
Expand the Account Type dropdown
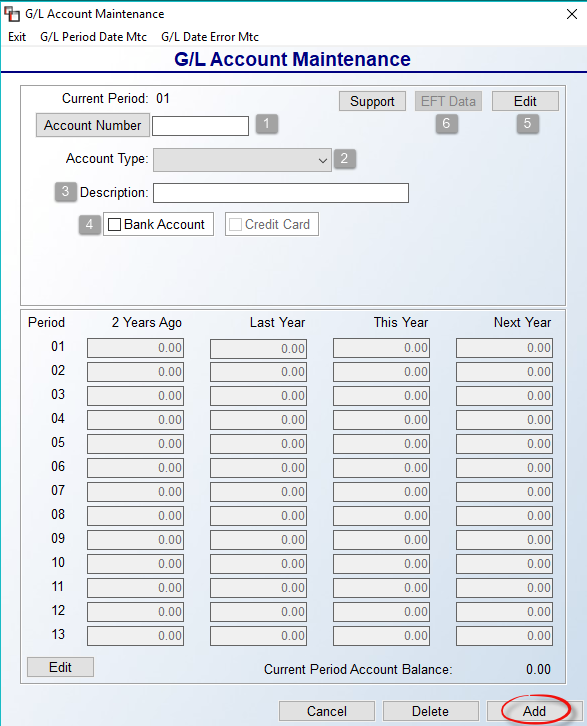[x=242, y=160]
